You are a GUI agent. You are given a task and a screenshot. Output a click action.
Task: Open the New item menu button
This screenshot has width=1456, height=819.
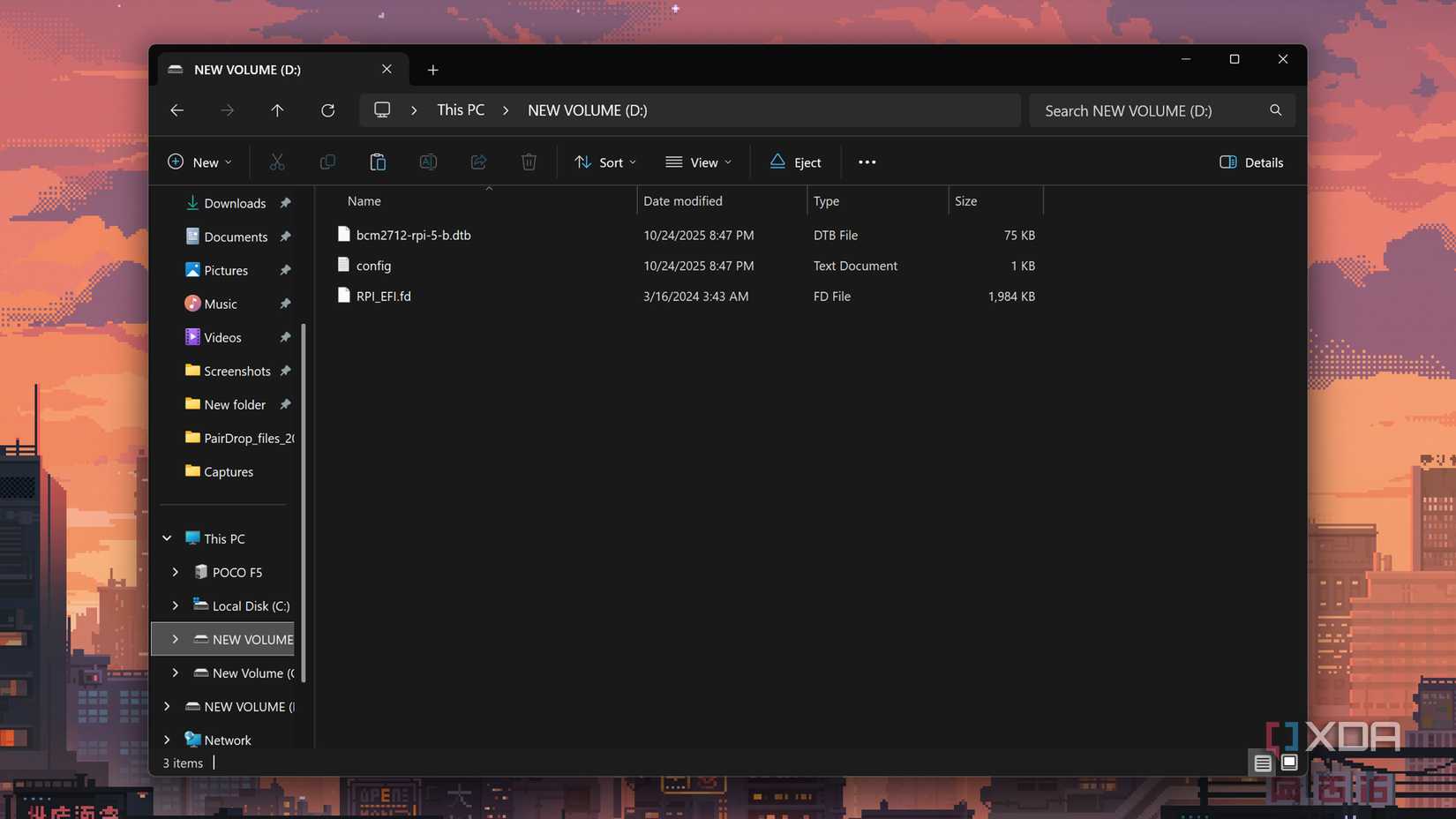point(199,162)
